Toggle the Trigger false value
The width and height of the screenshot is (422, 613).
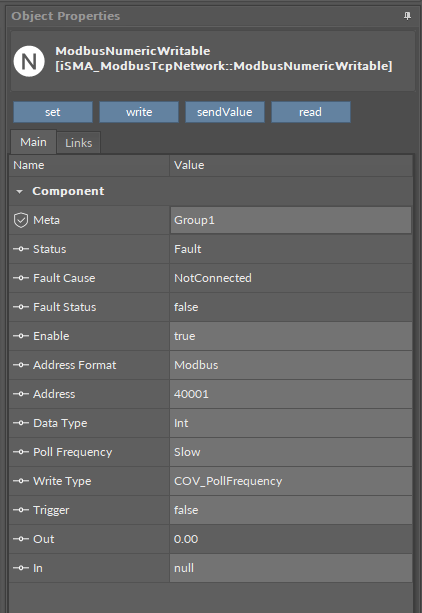(x=291, y=510)
